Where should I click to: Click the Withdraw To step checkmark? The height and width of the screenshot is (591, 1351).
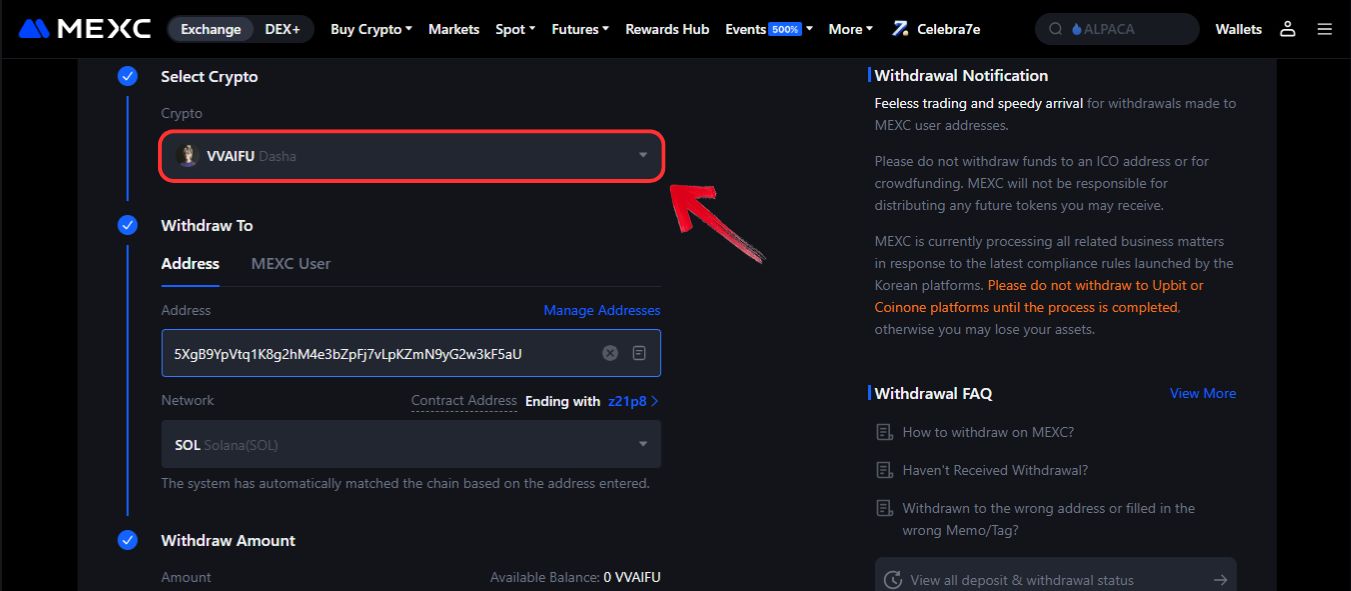click(x=127, y=225)
